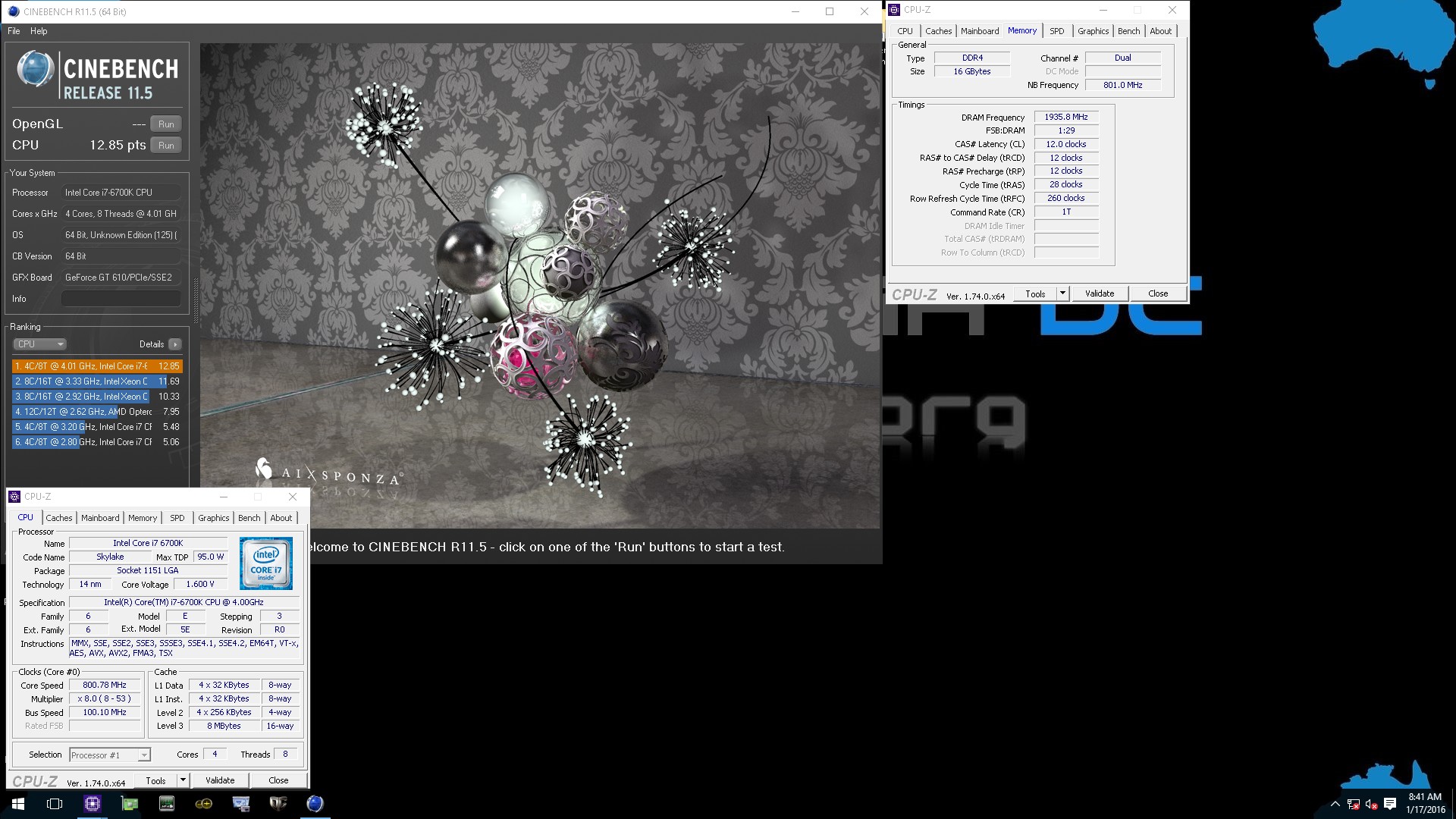
Task: Click the NB Frequency value 801.0 MHz
Action: 1123,85
